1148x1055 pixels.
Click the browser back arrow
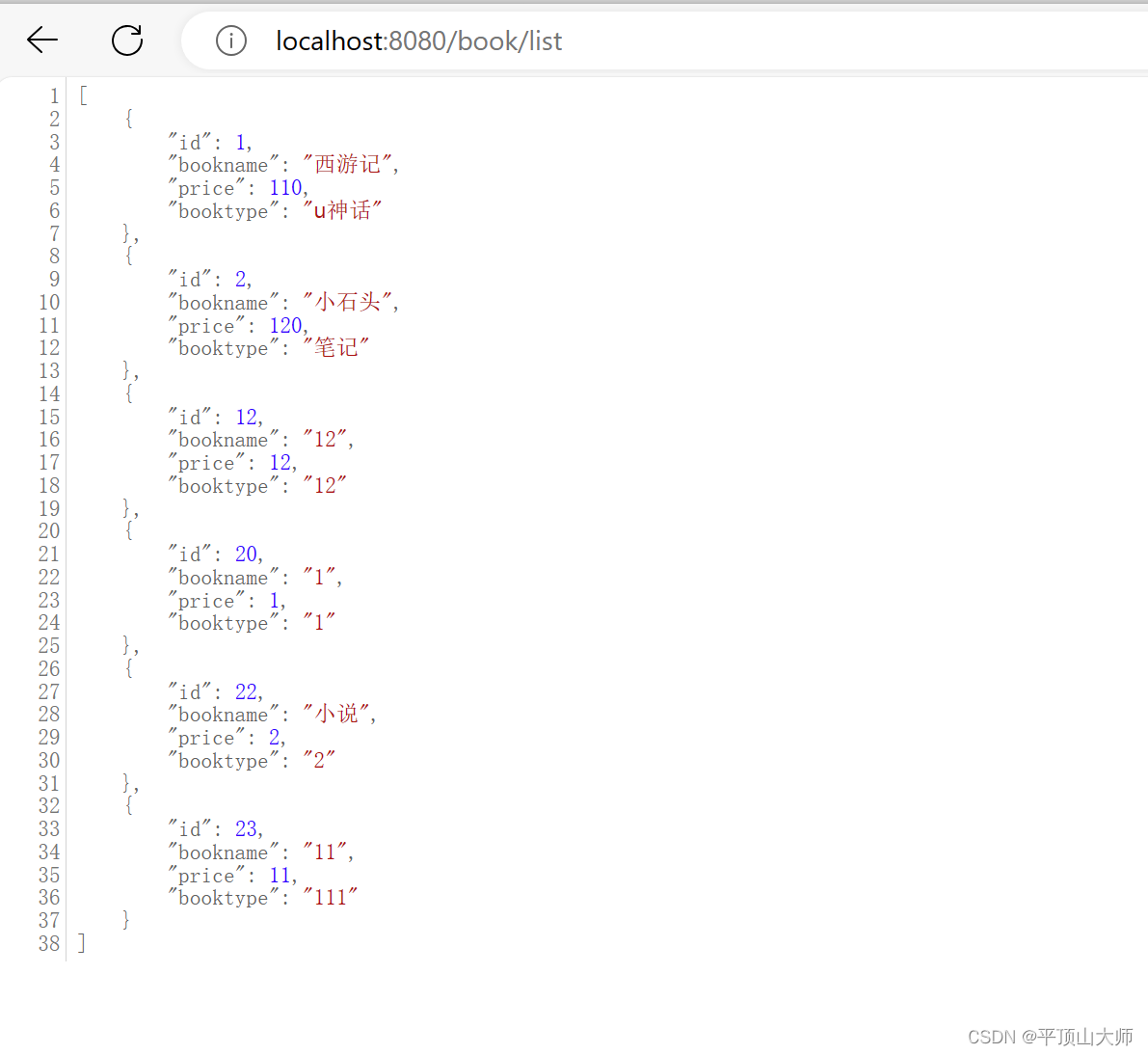[x=40, y=40]
